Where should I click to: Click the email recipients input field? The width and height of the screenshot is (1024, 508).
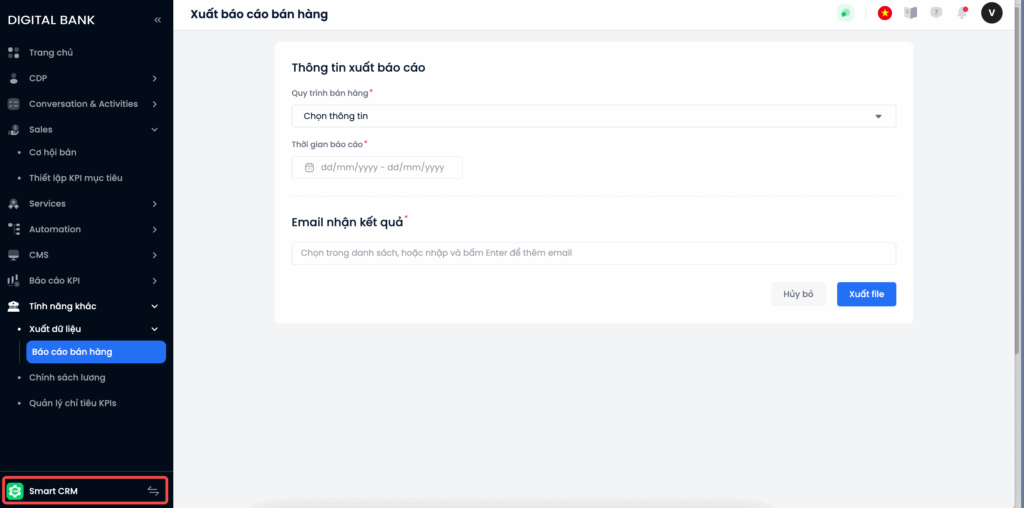pos(593,253)
